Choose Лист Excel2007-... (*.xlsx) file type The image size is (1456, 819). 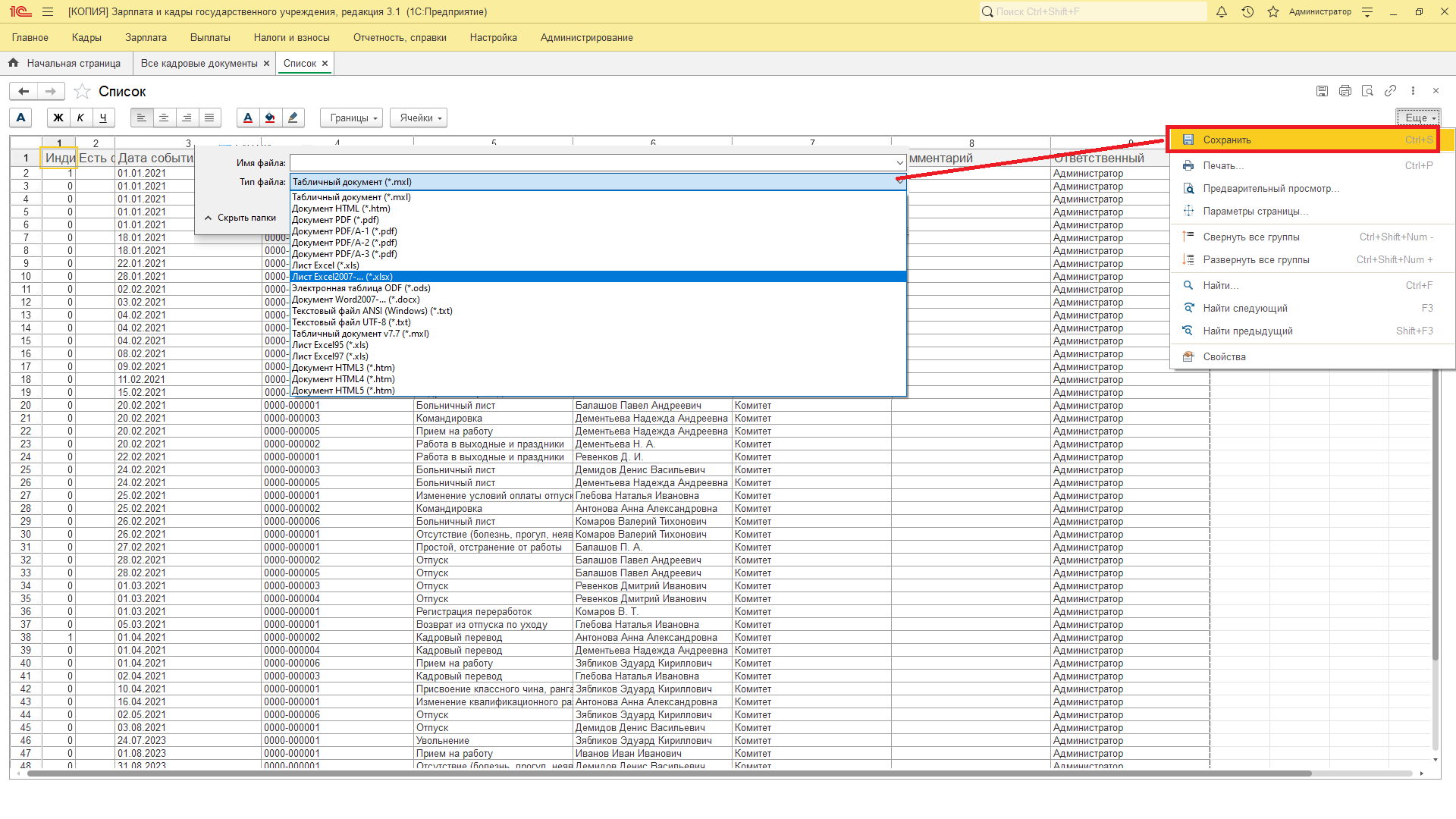pyautogui.click(x=598, y=277)
